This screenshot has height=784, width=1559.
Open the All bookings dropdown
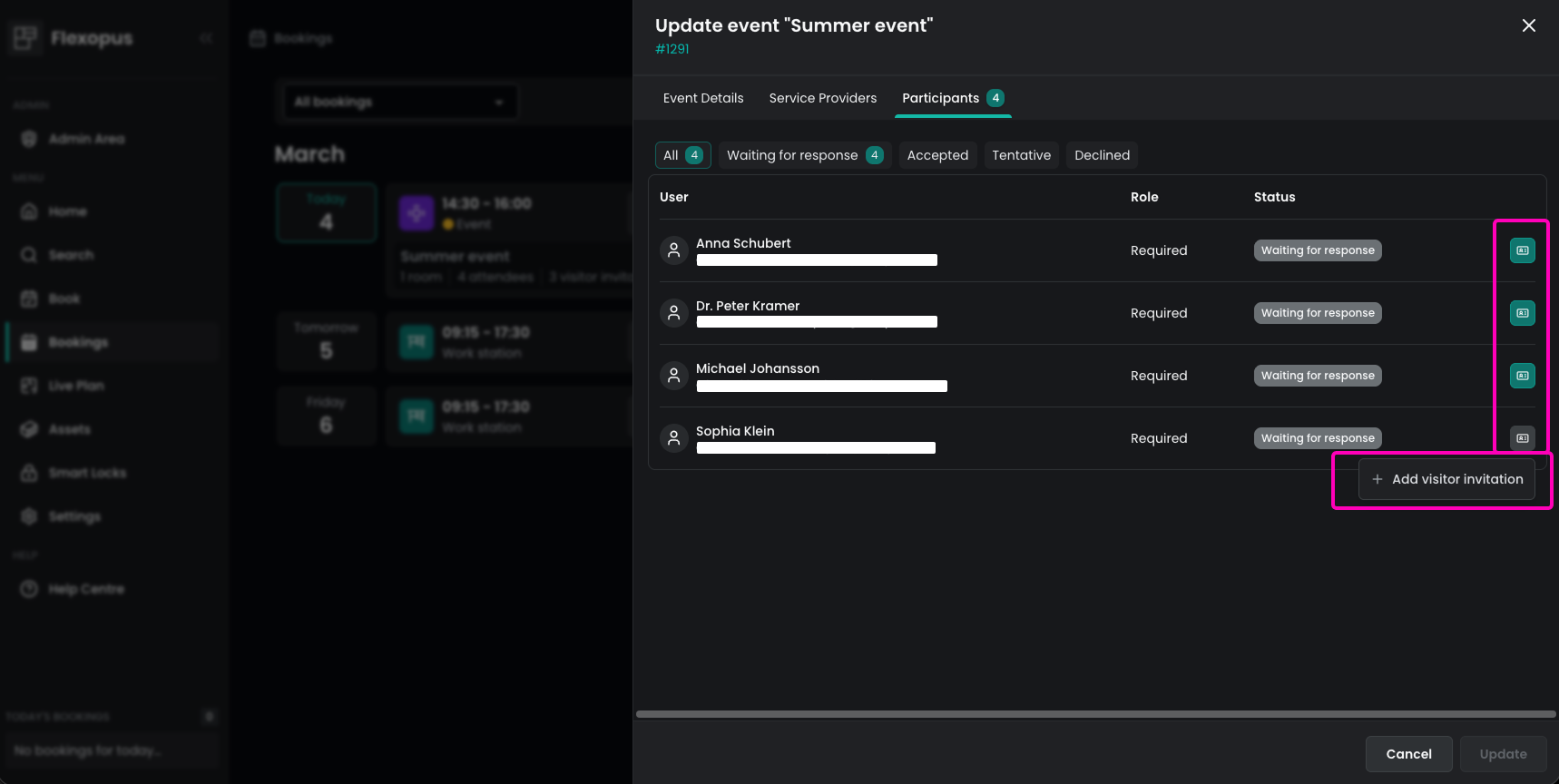coord(397,102)
